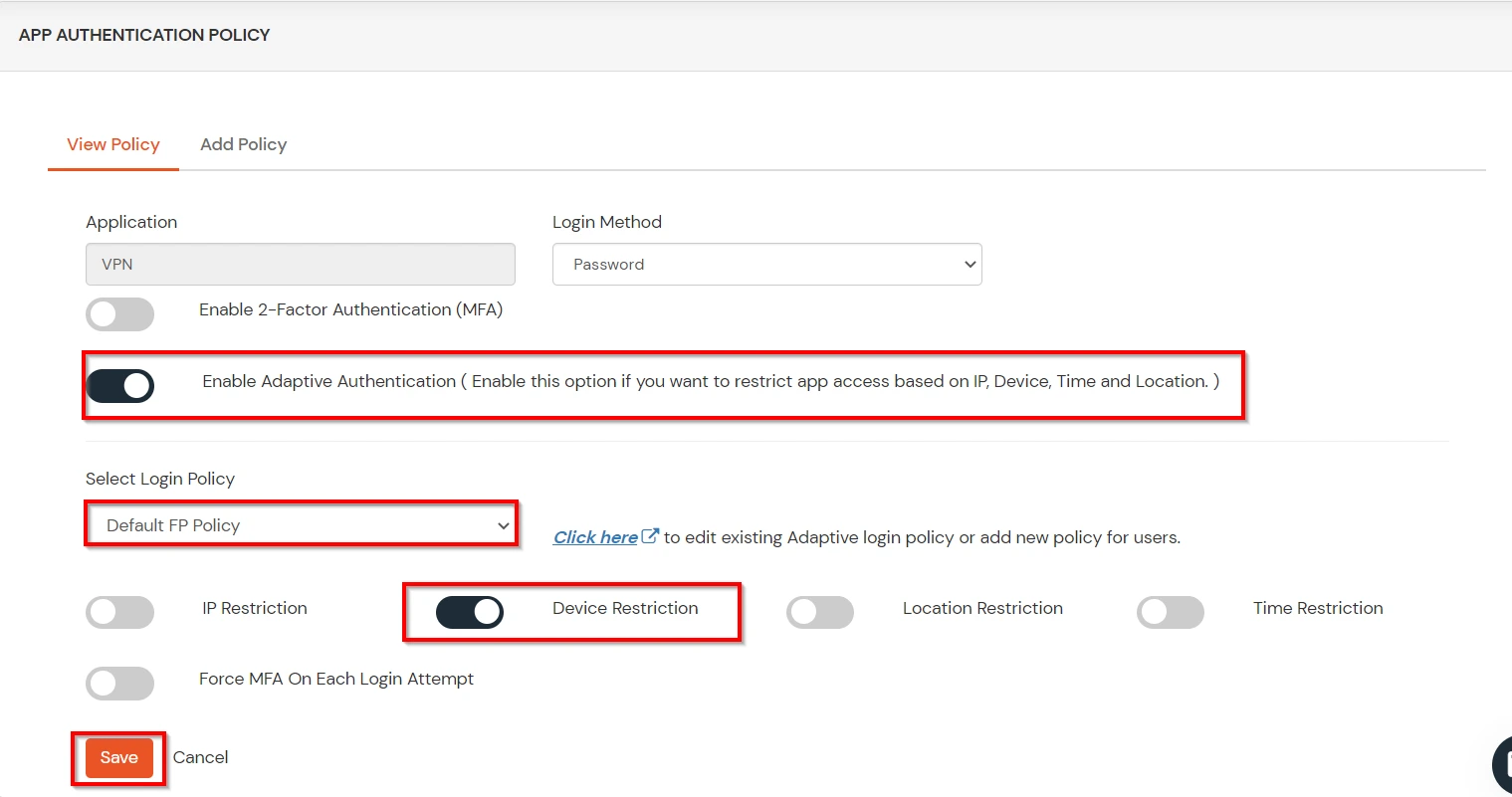Toggle Force MFA On Each Login Attempt
The image size is (1512, 797).
(x=119, y=684)
